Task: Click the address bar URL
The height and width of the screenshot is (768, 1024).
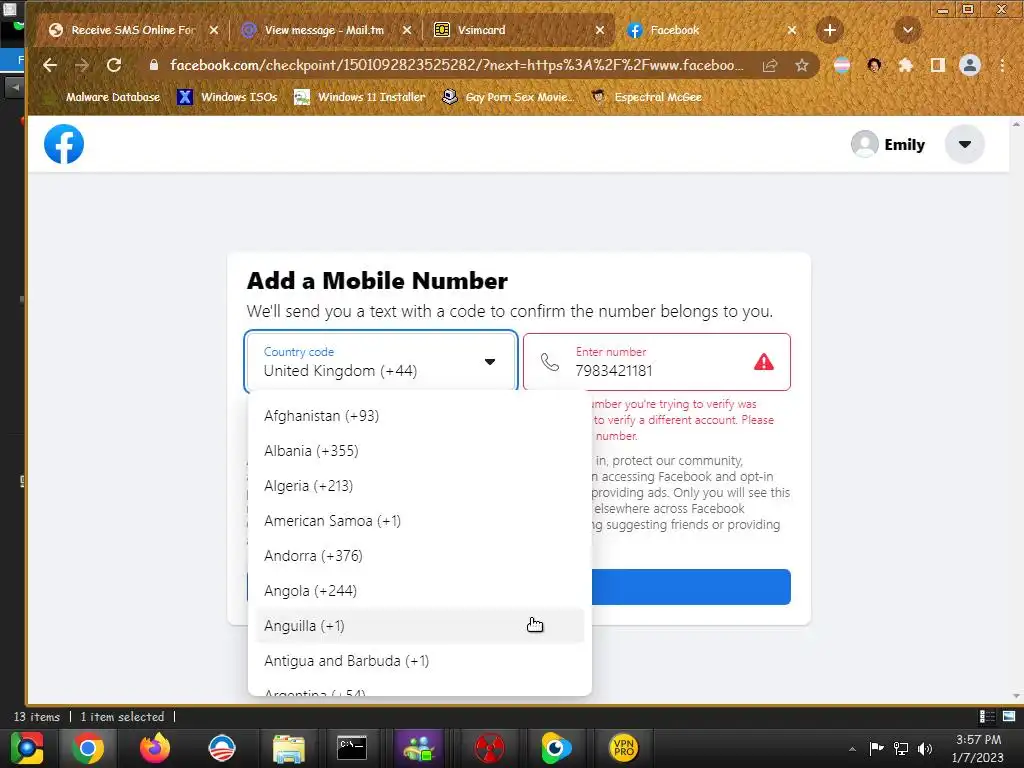Action: click(x=456, y=65)
